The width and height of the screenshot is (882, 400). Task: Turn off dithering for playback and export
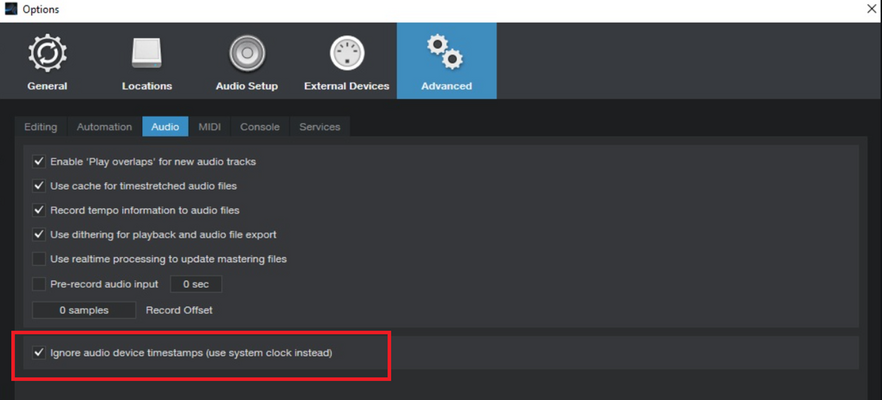[39, 234]
